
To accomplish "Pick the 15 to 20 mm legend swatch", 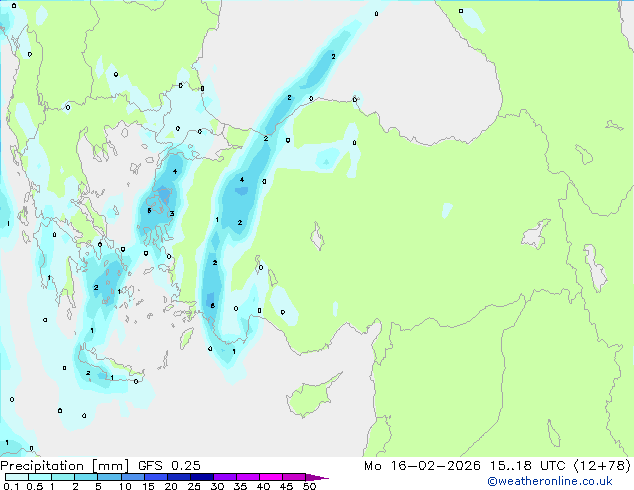I will (155, 477).
